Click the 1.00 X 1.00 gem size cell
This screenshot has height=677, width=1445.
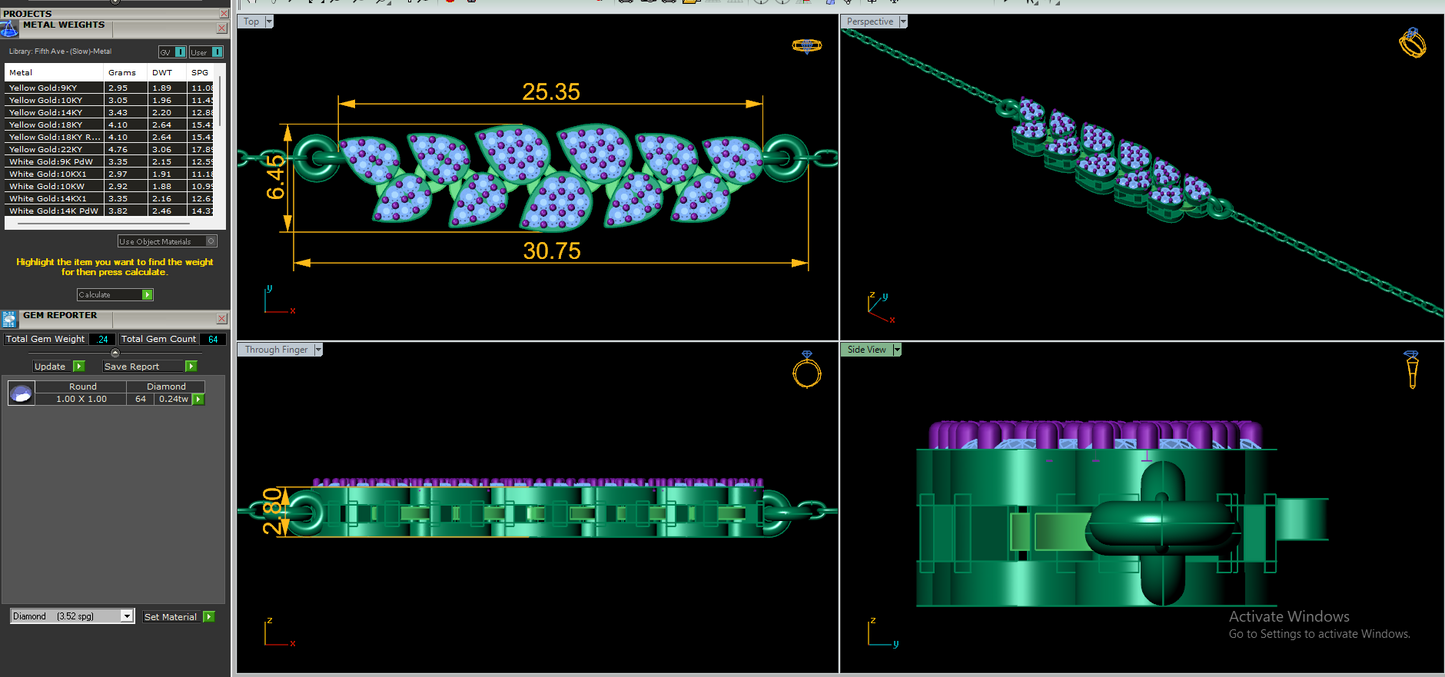[x=83, y=399]
